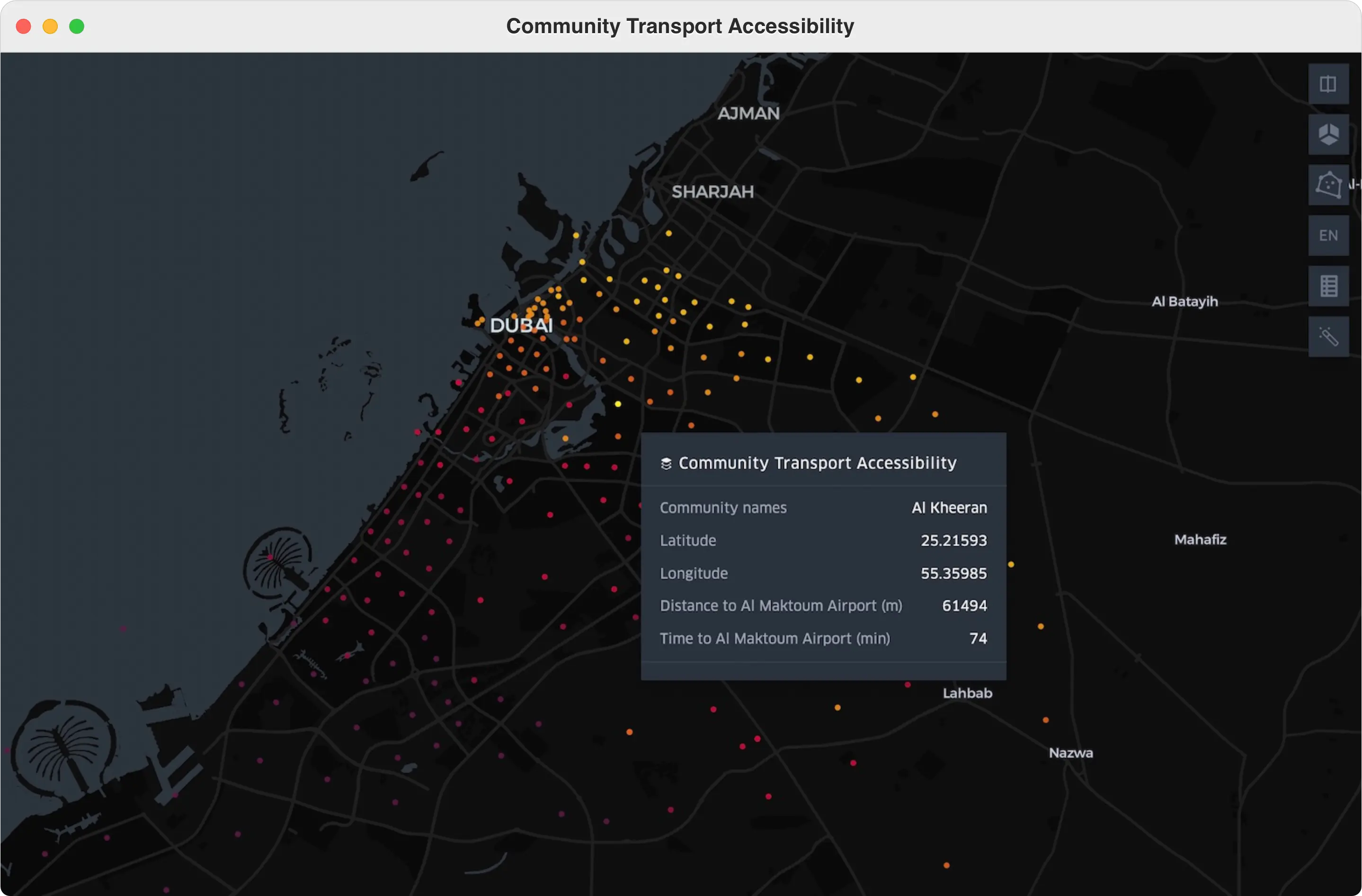Viewport: 1362px width, 896px height.
Task: Click the bright yellow highlighted community point
Action: coord(617,404)
